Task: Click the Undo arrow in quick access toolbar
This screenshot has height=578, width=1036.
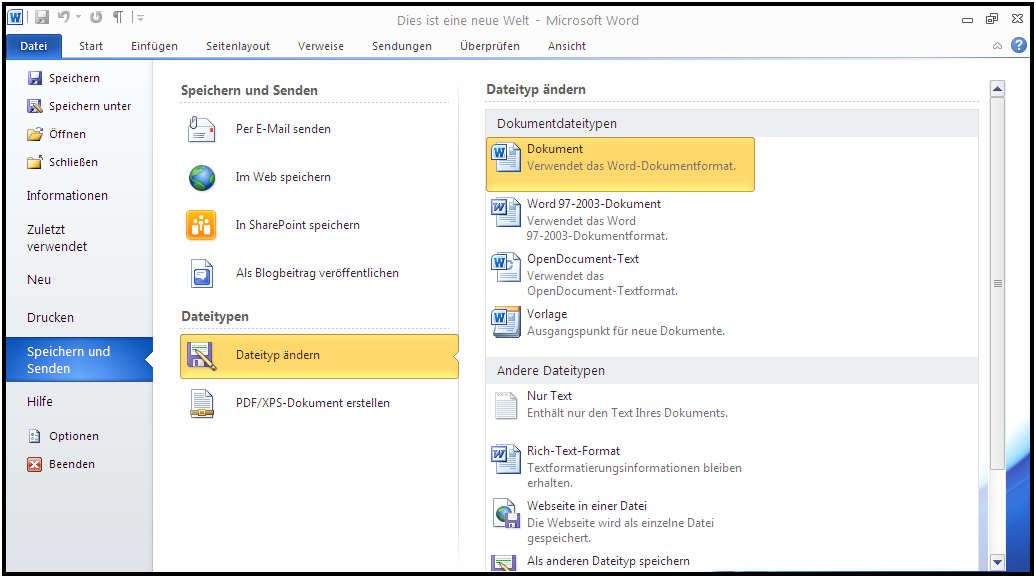Action: coord(63,17)
